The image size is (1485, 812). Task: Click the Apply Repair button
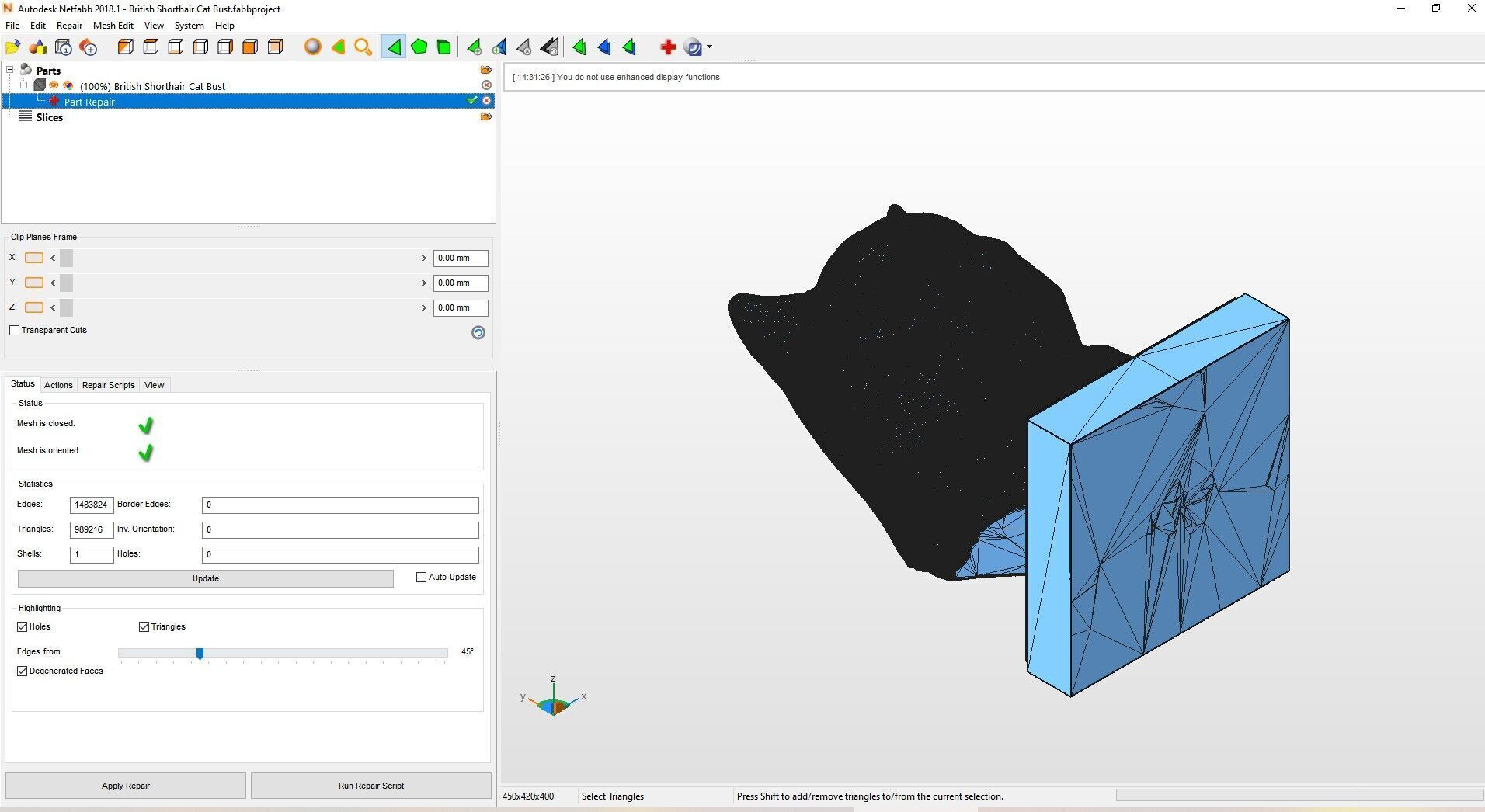click(x=126, y=786)
